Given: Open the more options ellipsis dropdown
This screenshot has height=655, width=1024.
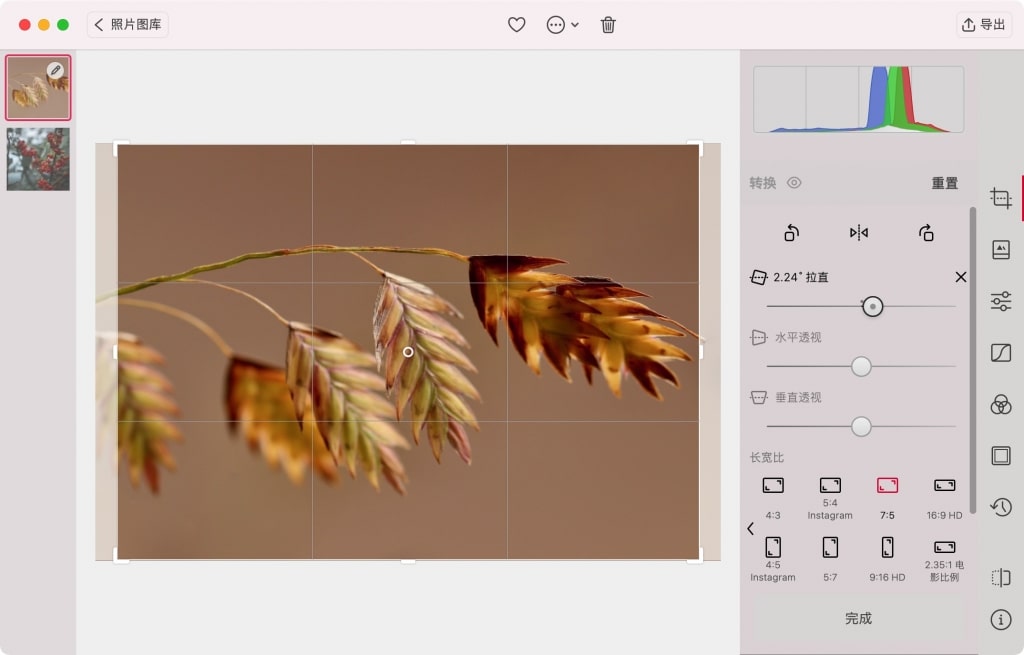Looking at the screenshot, I should (562, 25).
